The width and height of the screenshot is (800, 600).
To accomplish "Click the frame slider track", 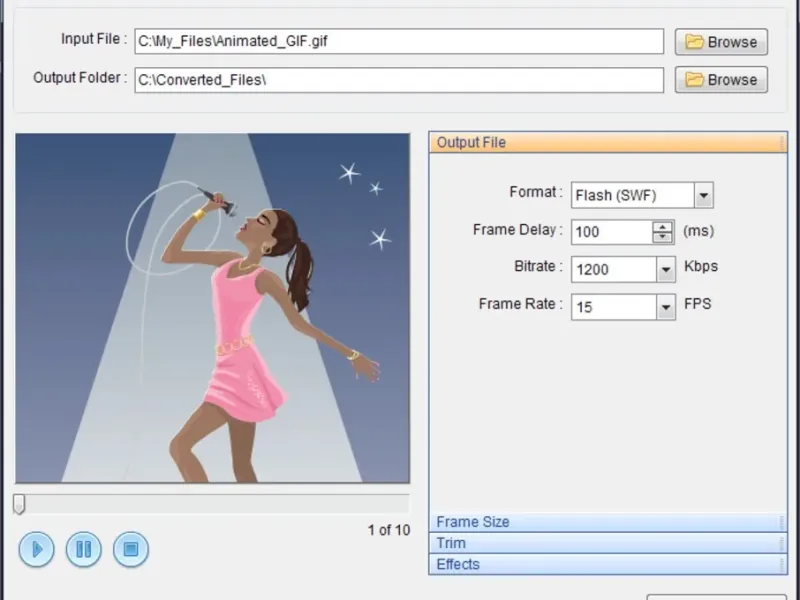I will [x=212, y=504].
